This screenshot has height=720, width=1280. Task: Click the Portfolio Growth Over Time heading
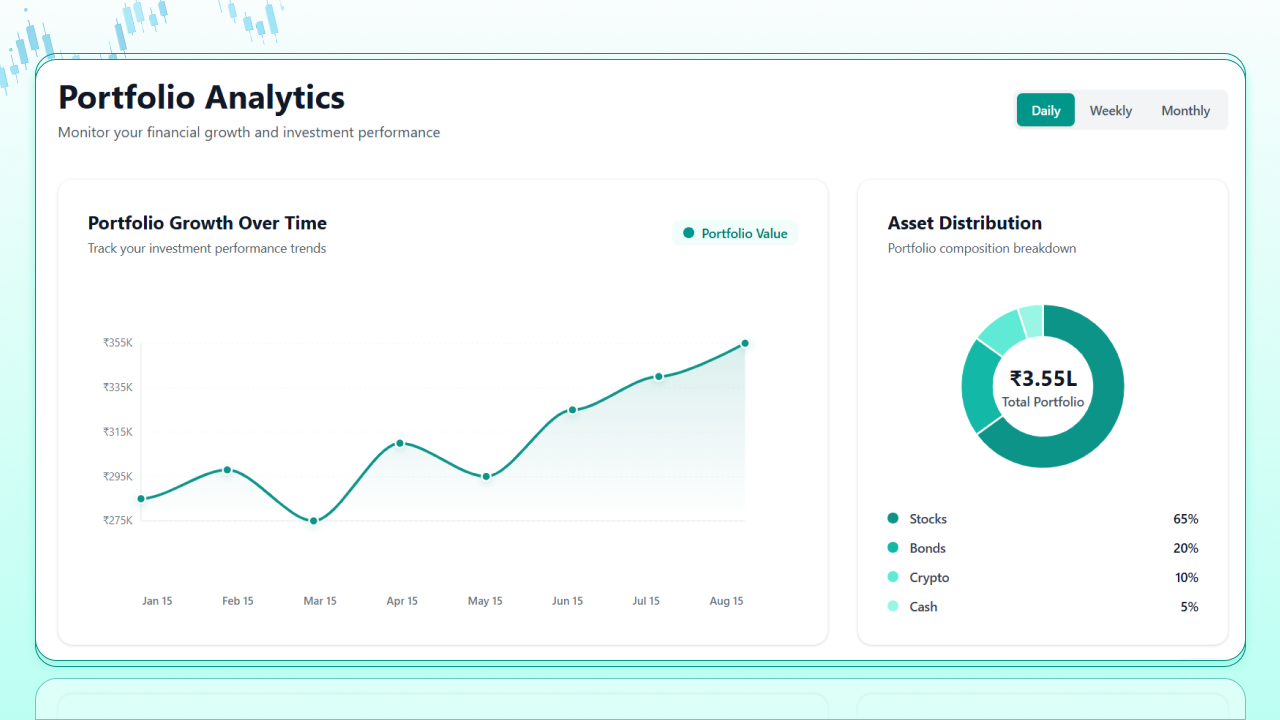(x=207, y=223)
